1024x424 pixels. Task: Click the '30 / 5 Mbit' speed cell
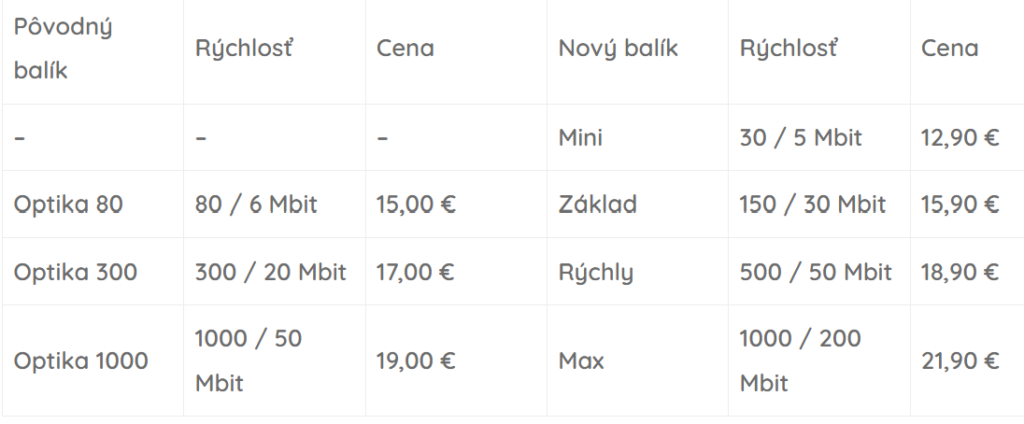click(800, 137)
